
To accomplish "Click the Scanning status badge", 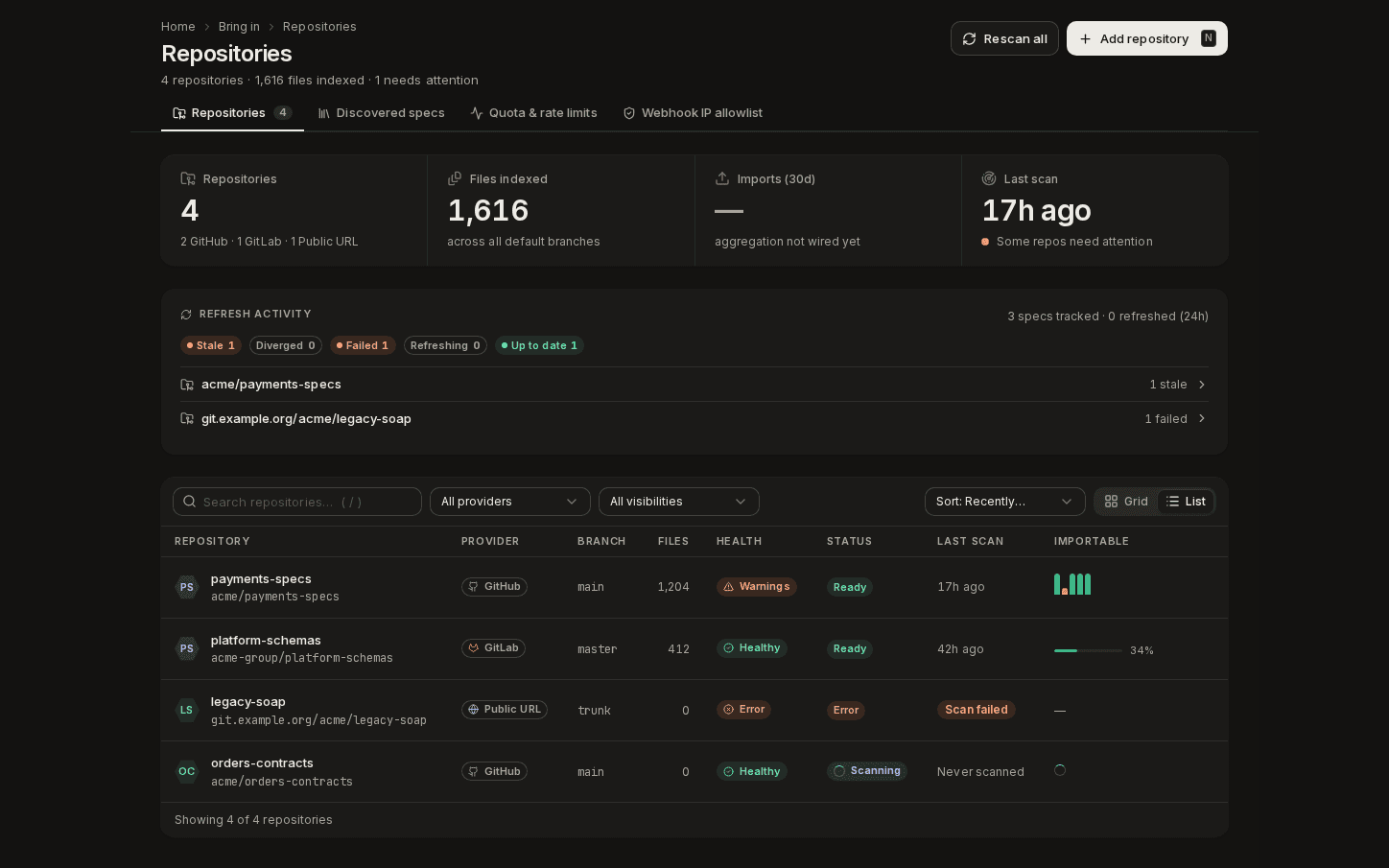I will coord(867,771).
